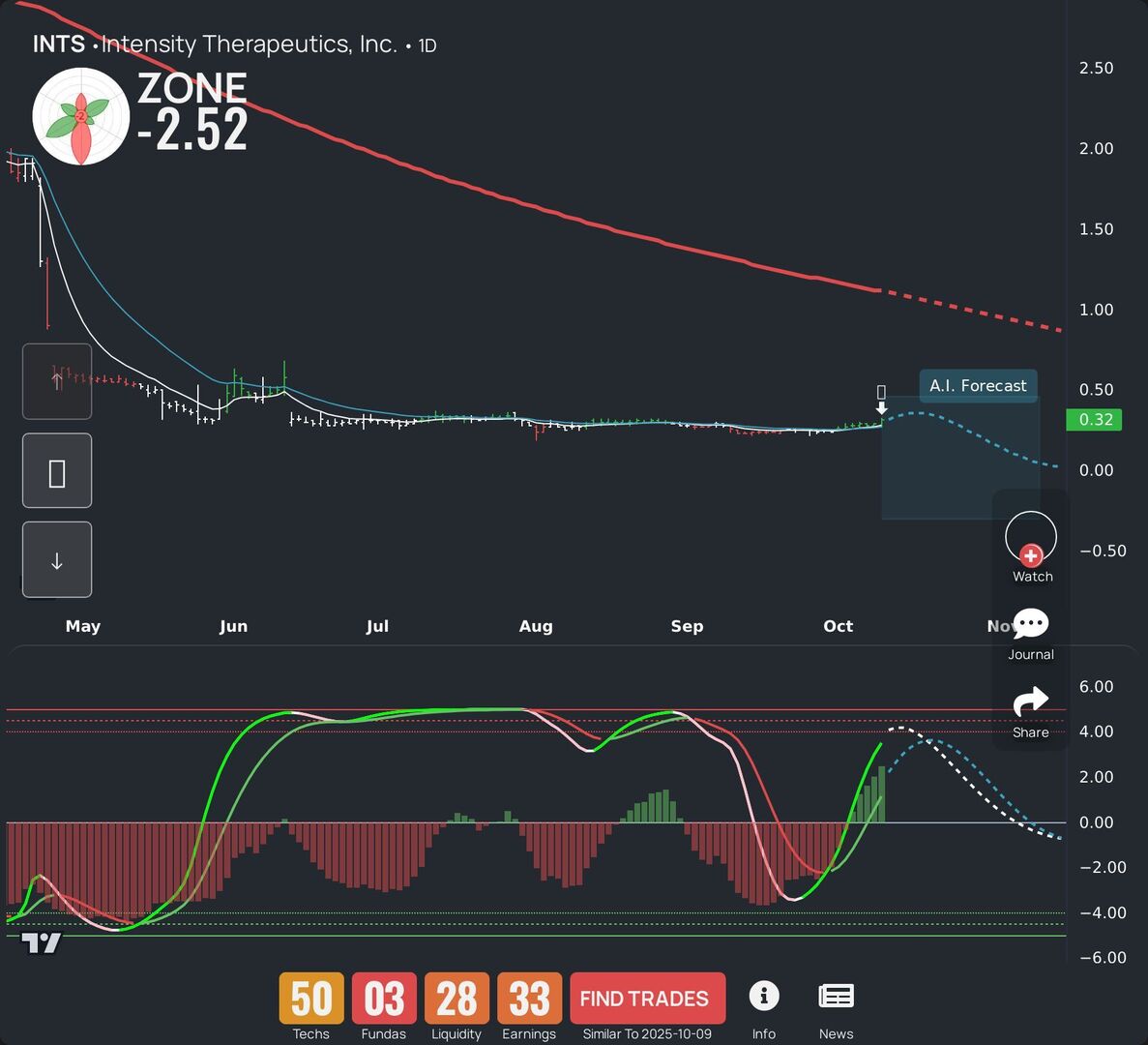Click the ZONE flower logo graphic
The image size is (1148, 1045).
tap(81, 115)
